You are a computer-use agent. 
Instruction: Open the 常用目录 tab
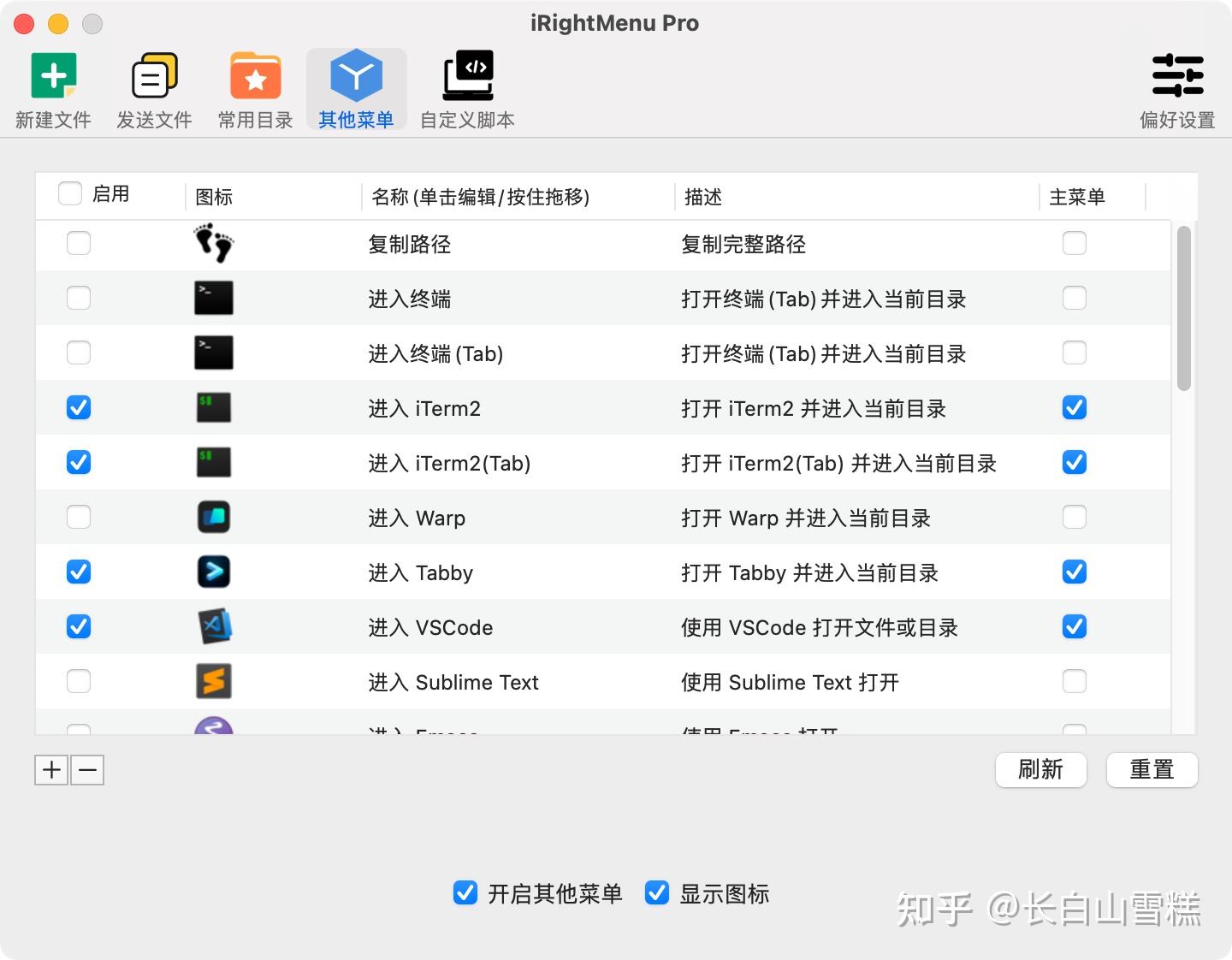(x=255, y=91)
